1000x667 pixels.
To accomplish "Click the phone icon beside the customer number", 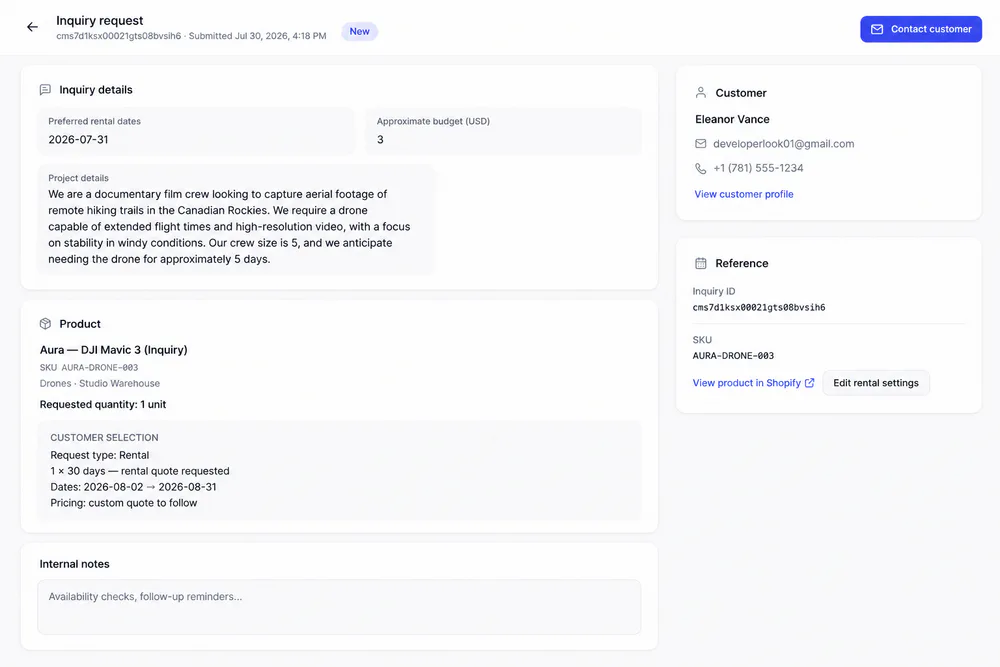I will point(701,168).
